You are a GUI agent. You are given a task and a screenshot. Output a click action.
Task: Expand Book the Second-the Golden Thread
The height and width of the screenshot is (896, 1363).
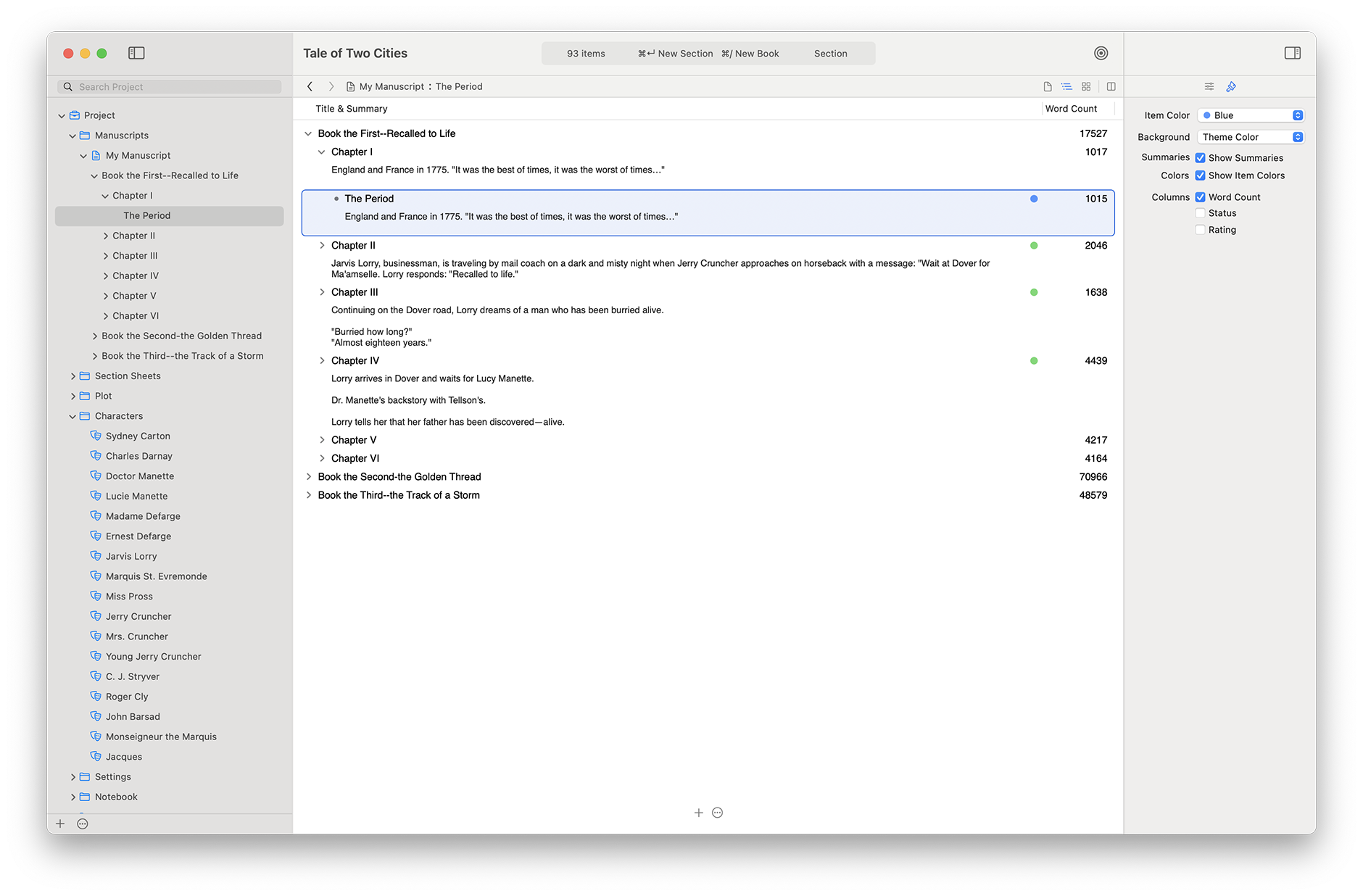click(309, 476)
